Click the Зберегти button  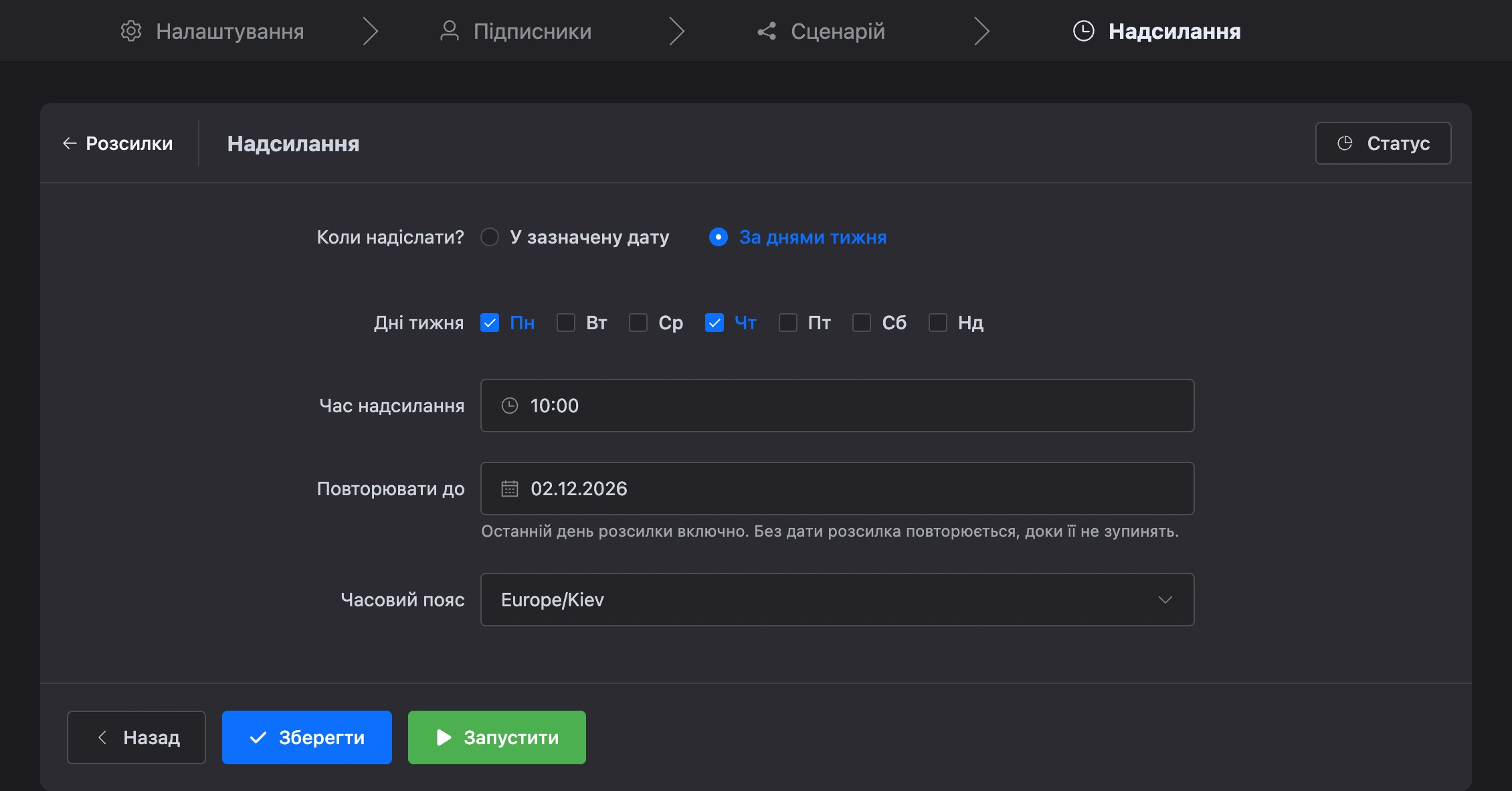[x=307, y=737]
